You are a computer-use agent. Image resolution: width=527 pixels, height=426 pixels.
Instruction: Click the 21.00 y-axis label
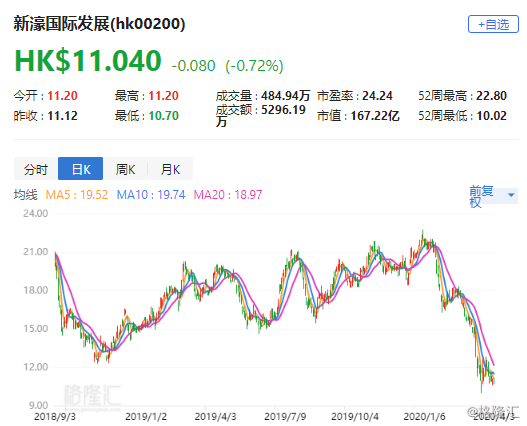36,252
